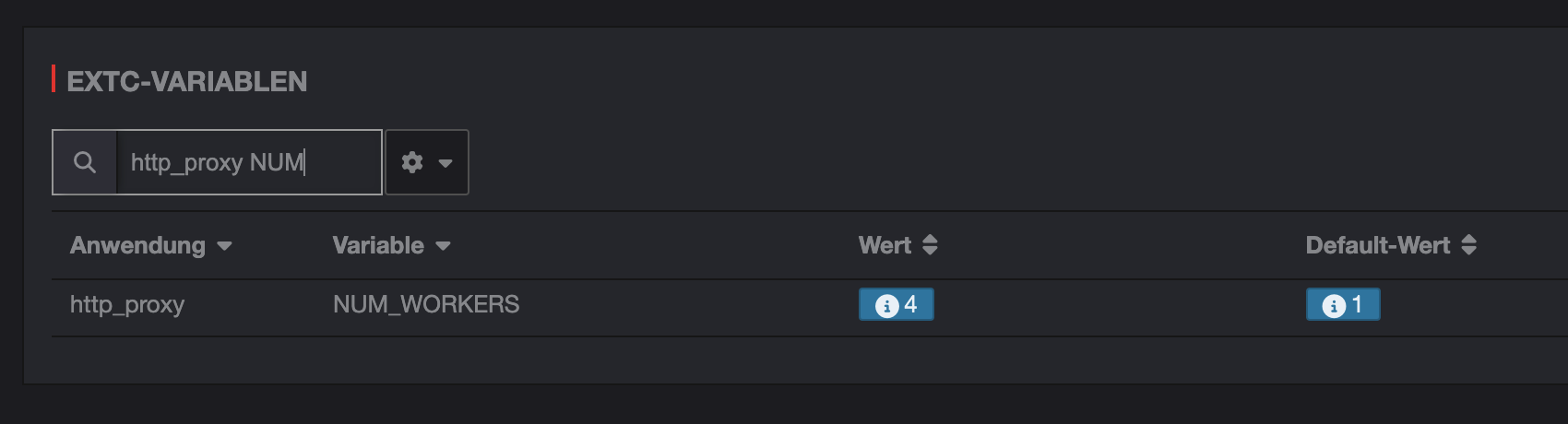Select the NUM_WORKERS variable cell
1568x424 pixels.
pyautogui.click(x=426, y=304)
